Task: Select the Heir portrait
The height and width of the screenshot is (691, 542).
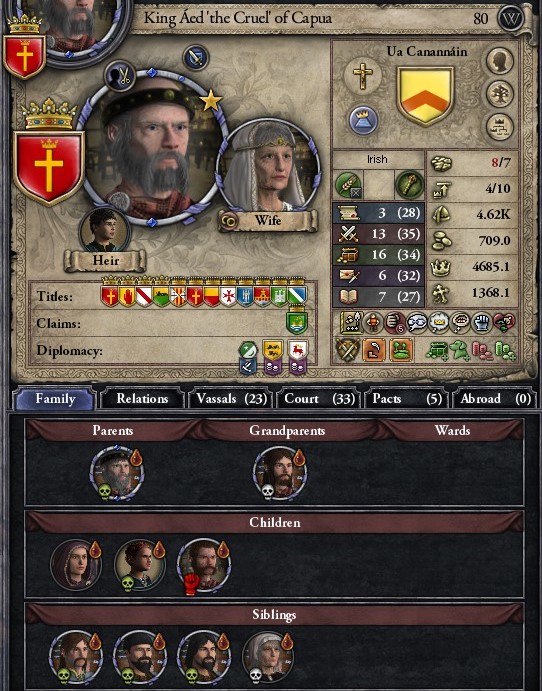Action: point(104,230)
